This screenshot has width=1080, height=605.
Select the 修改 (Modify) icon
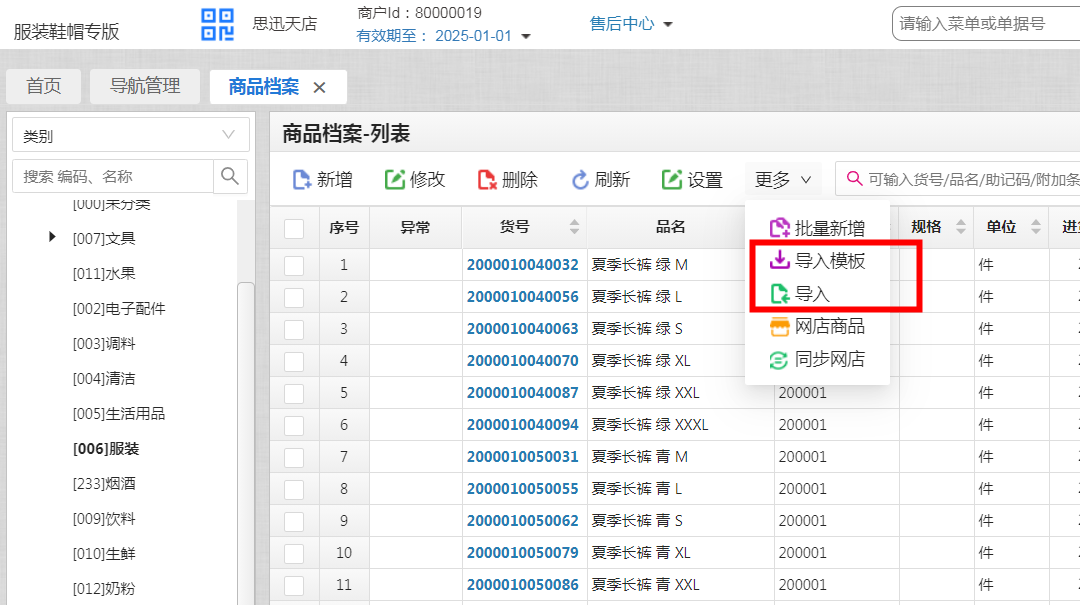pyautogui.click(x=397, y=179)
